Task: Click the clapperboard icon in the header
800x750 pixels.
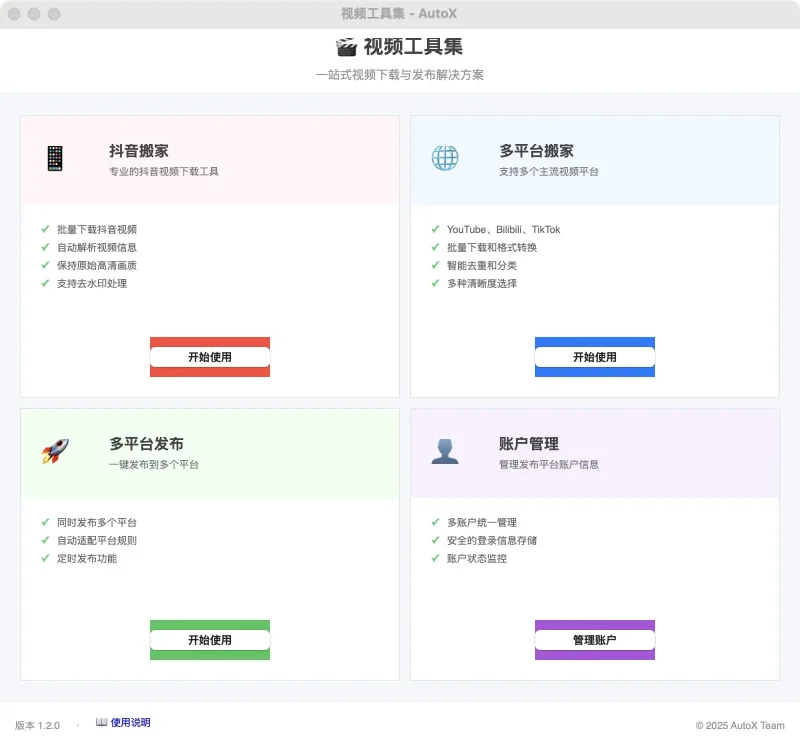Action: click(346, 47)
